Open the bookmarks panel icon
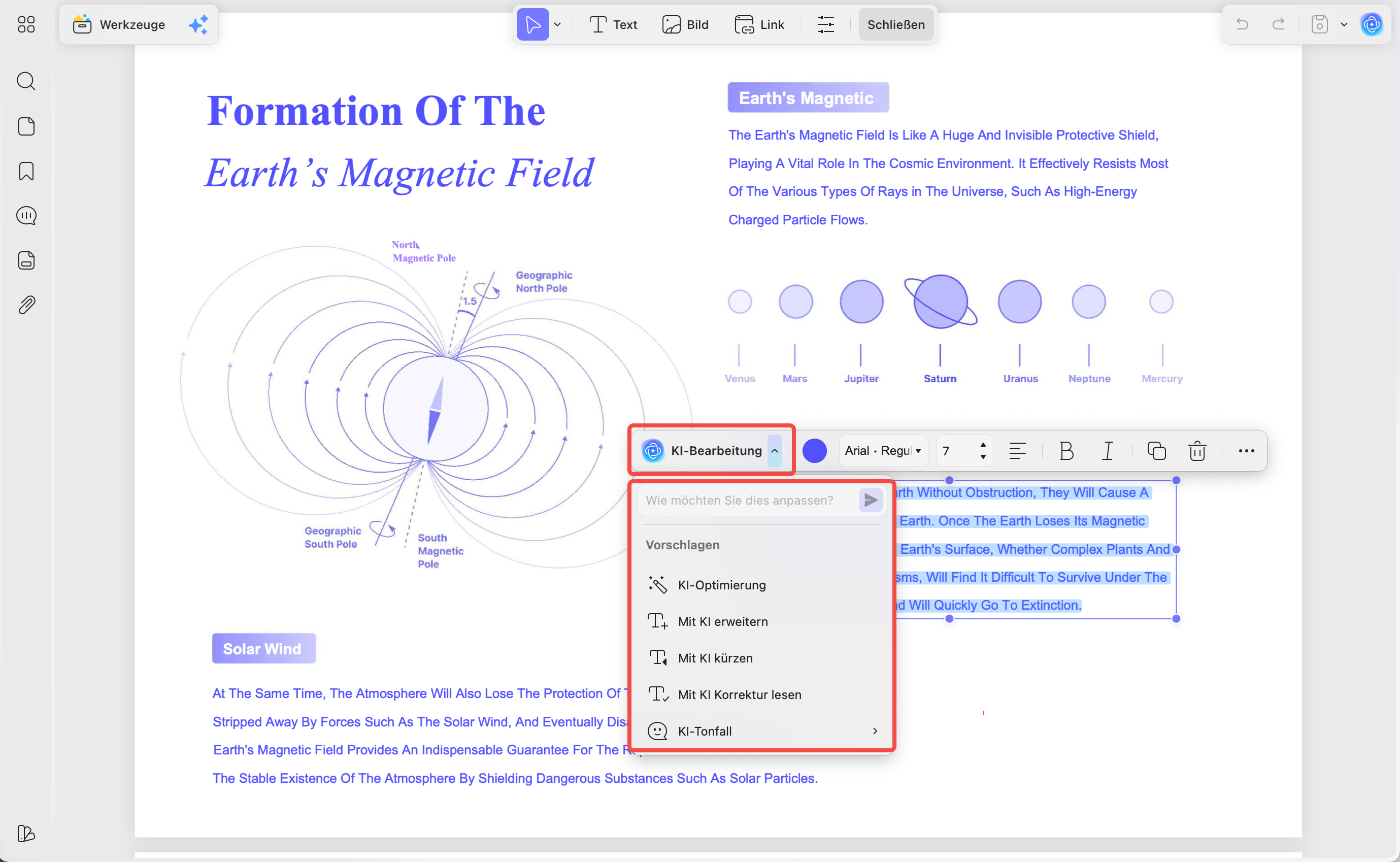Screen dimensions: 1400x862 click(x=26, y=171)
